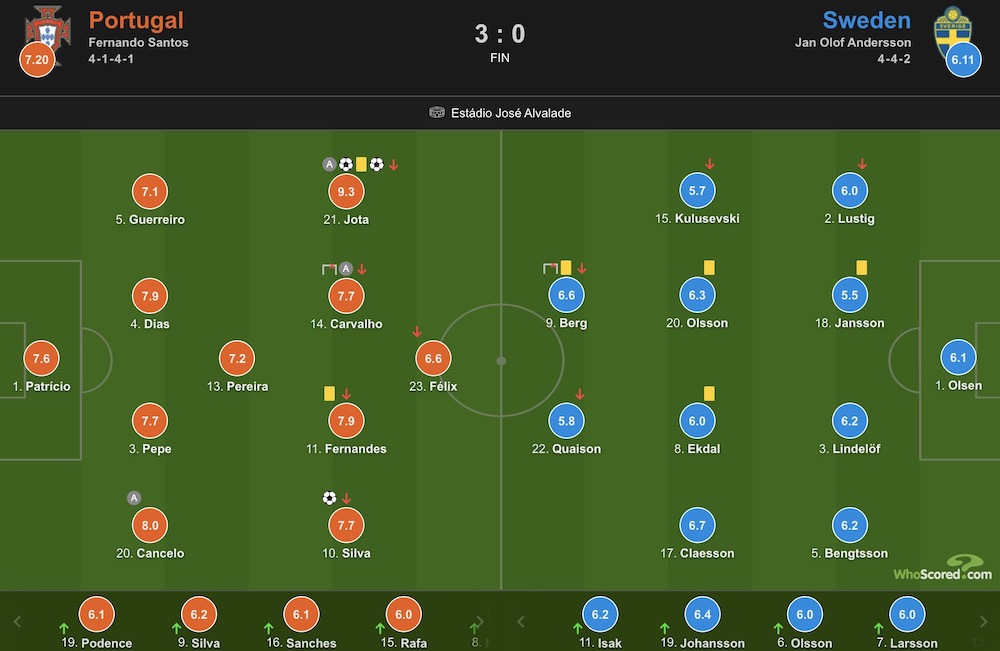Show more Portugal substitutes with right chevron

[480, 622]
